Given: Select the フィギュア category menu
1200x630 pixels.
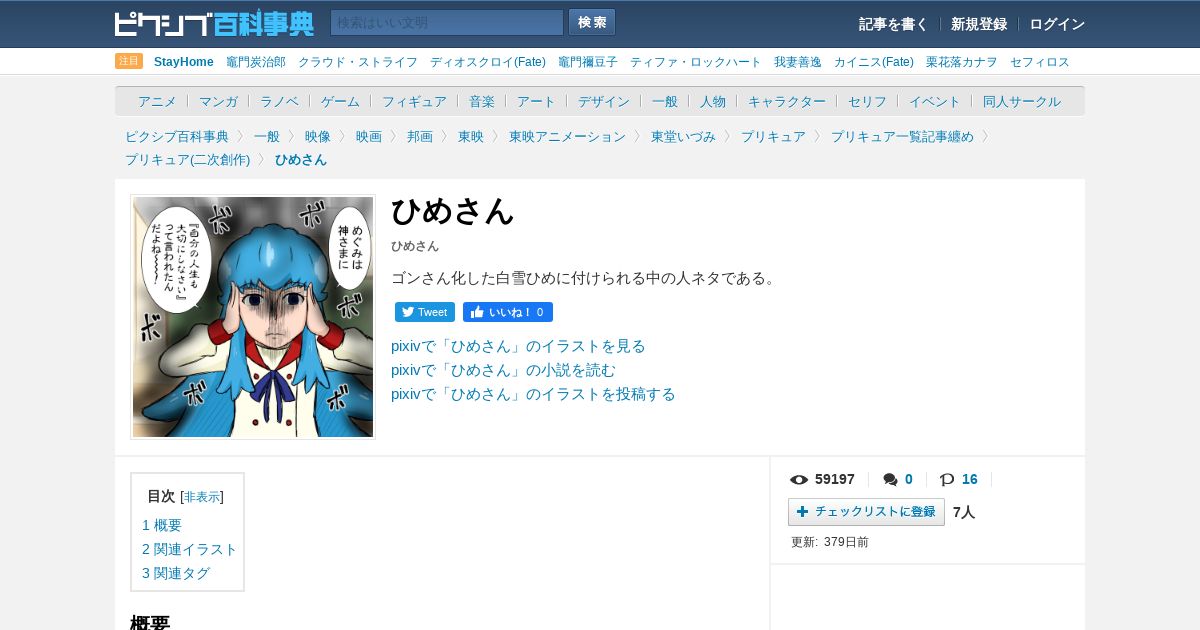Looking at the screenshot, I should point(414,101).
